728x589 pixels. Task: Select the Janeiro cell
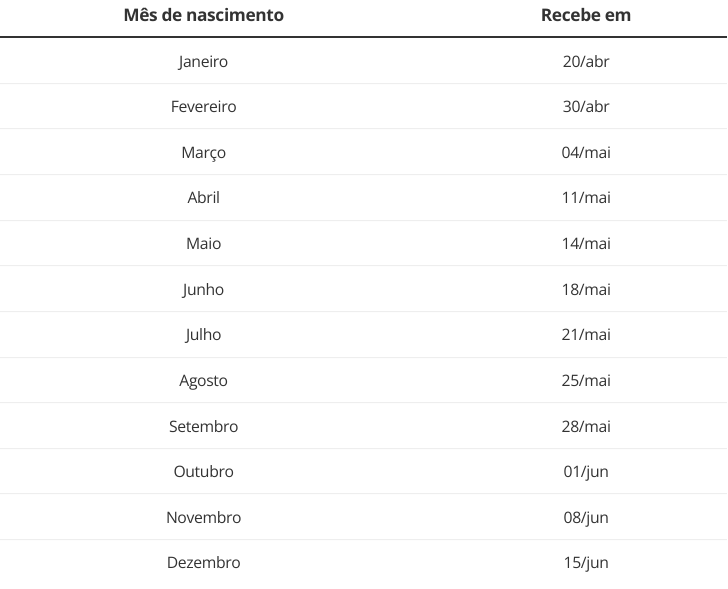203,62
